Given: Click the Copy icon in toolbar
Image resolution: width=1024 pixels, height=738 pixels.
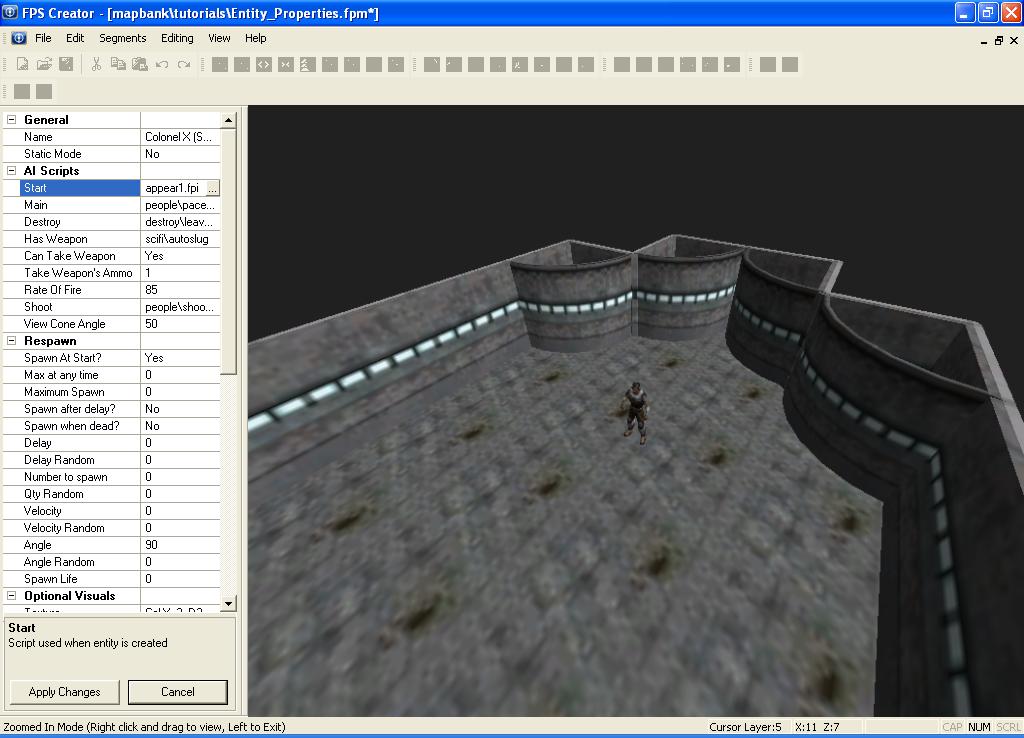Looking at the screenshot, I should click(118, 64).
